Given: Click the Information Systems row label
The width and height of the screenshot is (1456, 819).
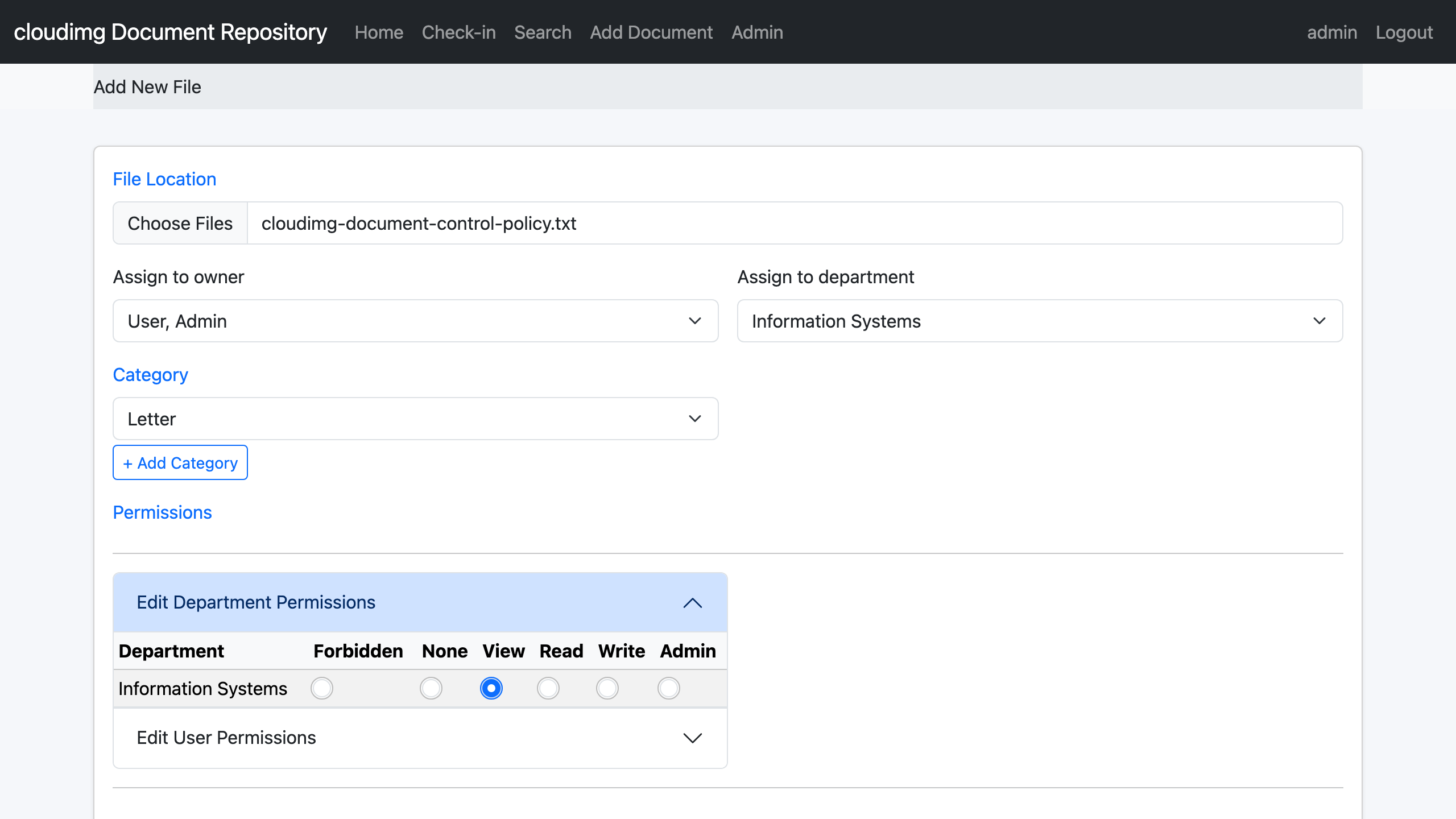Looking at the screenshot, I should point(202,689).
